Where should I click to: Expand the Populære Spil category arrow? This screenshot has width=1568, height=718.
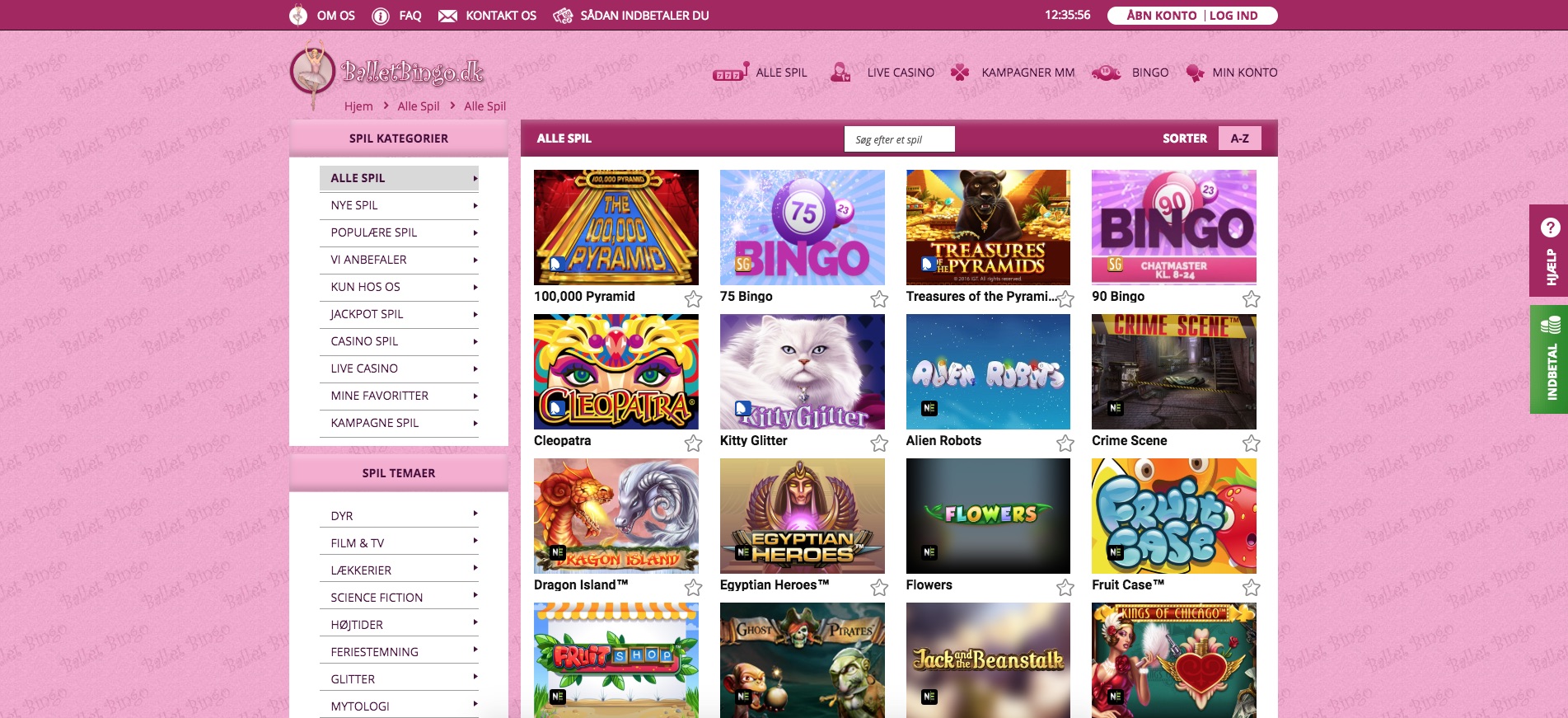pyautogui.click(x=475, y=232)
